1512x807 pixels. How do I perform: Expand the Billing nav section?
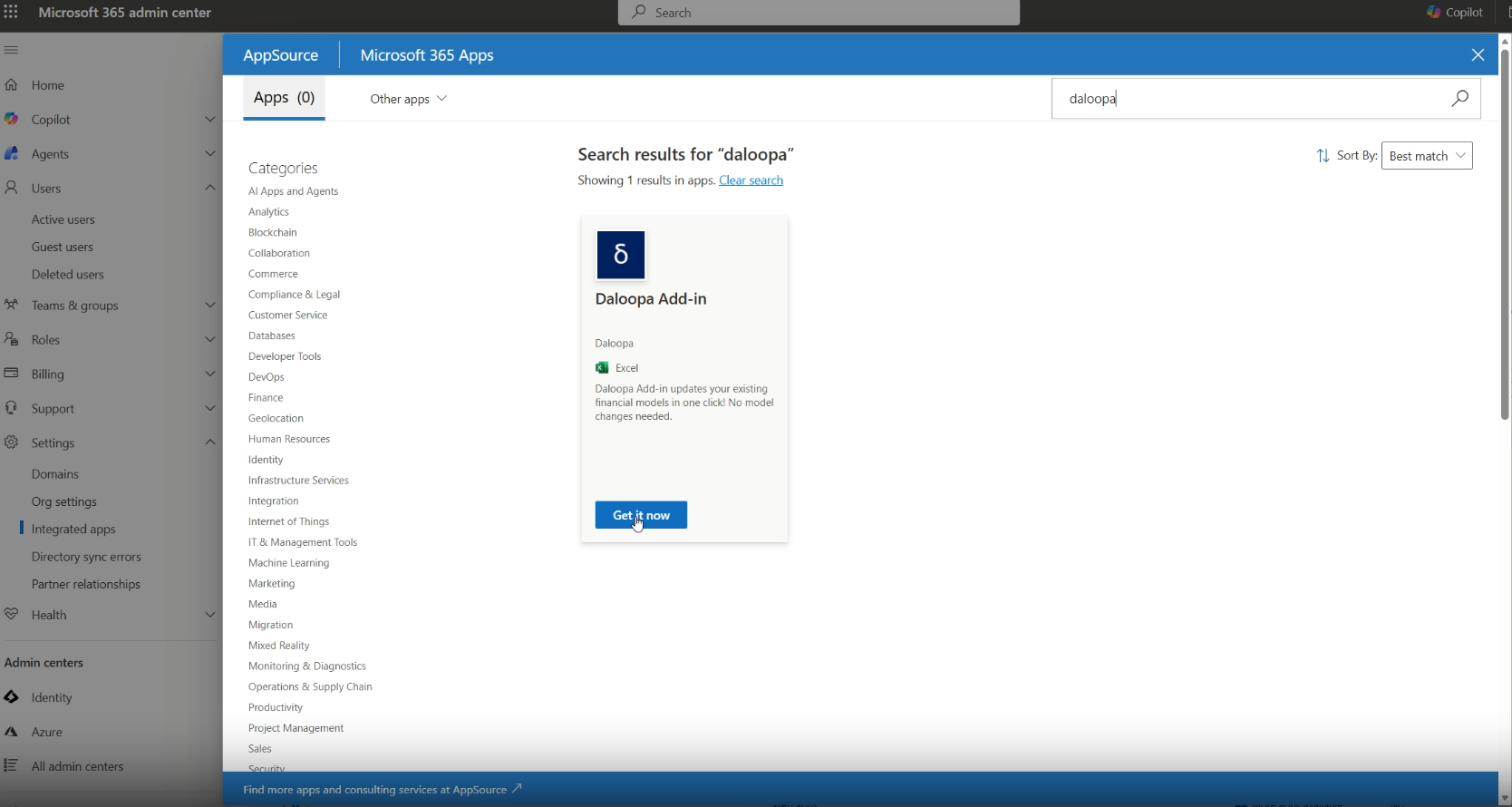coord(210,374)
